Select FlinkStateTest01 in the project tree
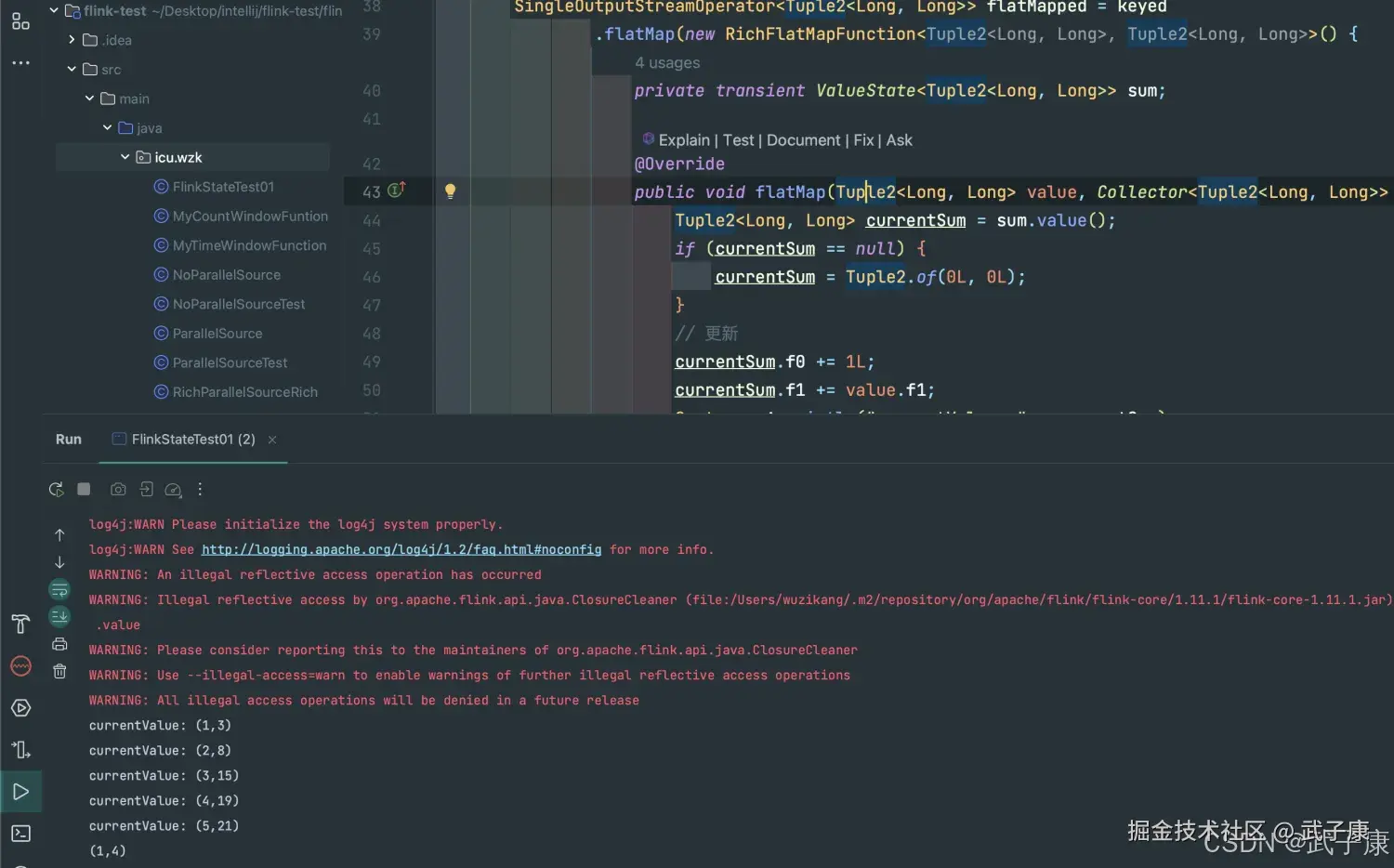Viewport: 1394px width, 868px height. tap(223, 187)
